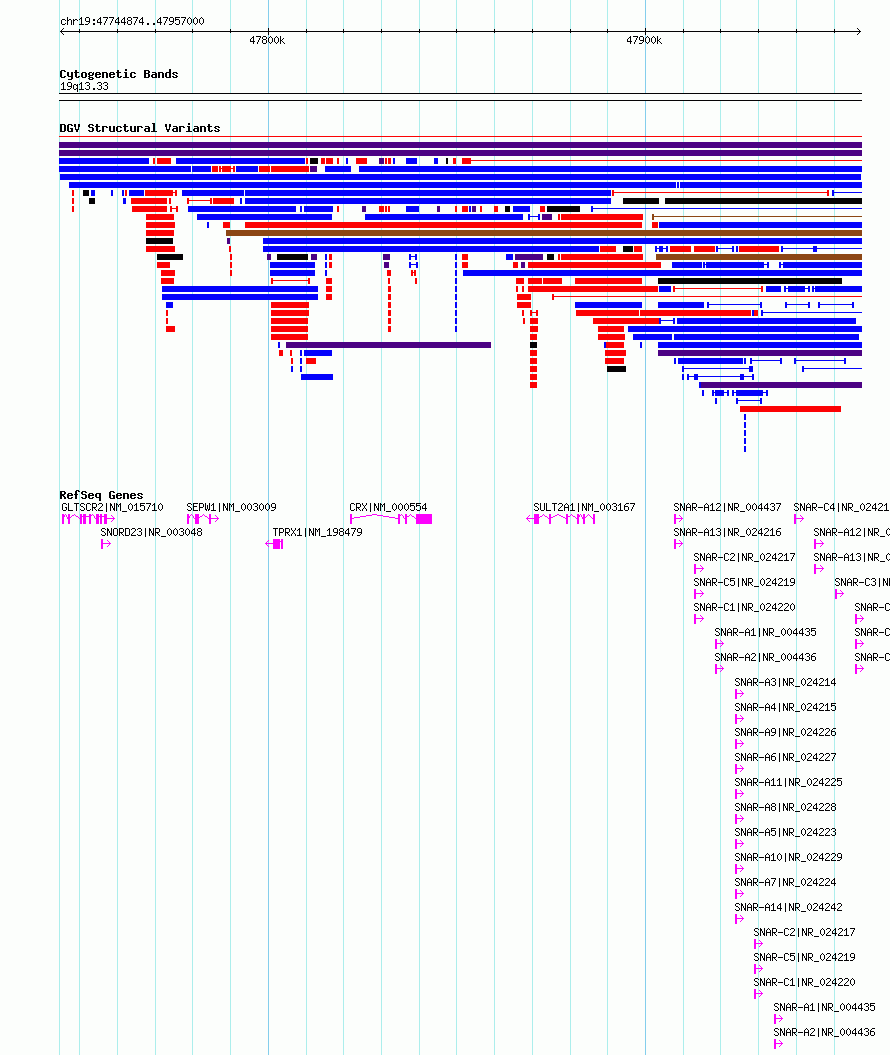Open the SEPW1|NM_003009 gene label

click(x=231, y=507)
